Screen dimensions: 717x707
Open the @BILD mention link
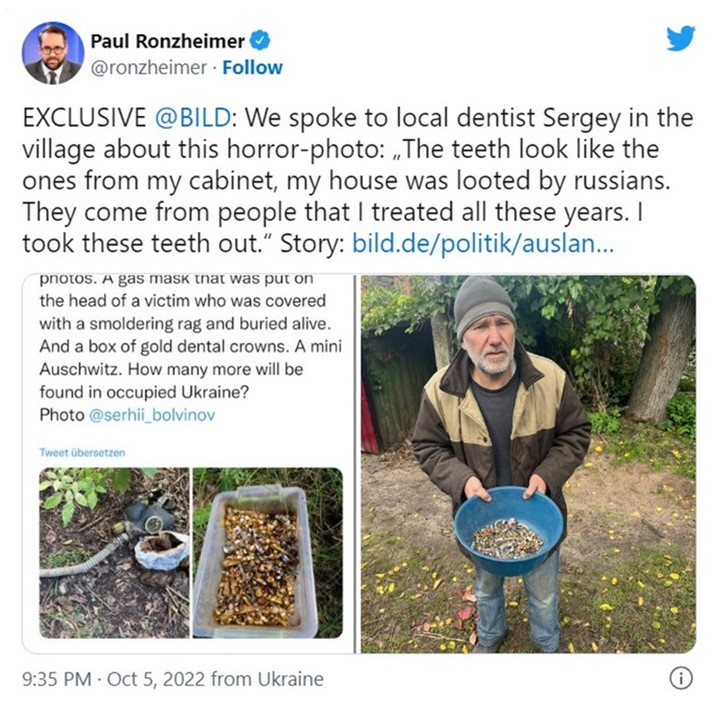point(193,118)
